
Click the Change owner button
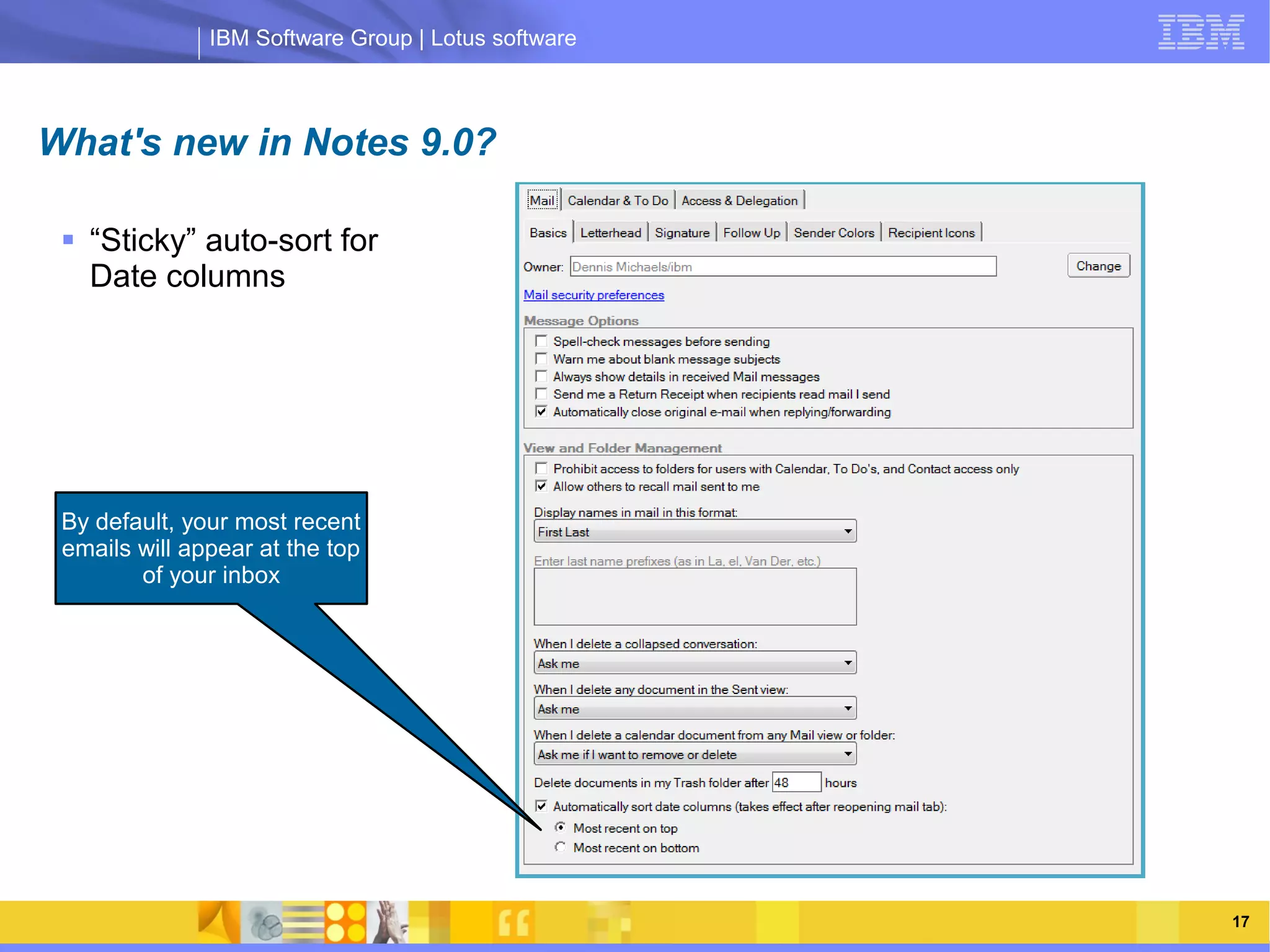point(1098,265)
